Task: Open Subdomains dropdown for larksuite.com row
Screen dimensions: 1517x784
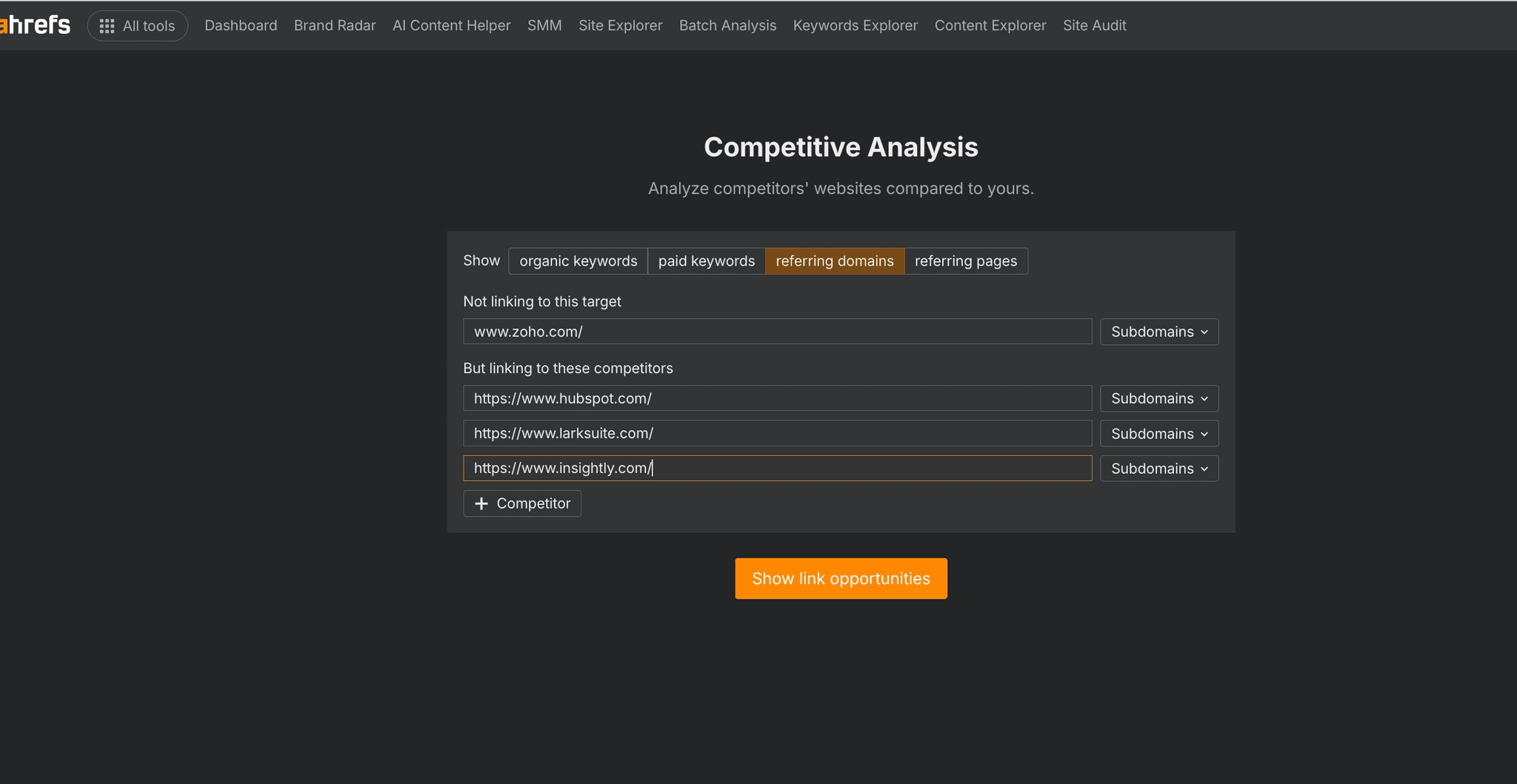Action: [1159, 434]
